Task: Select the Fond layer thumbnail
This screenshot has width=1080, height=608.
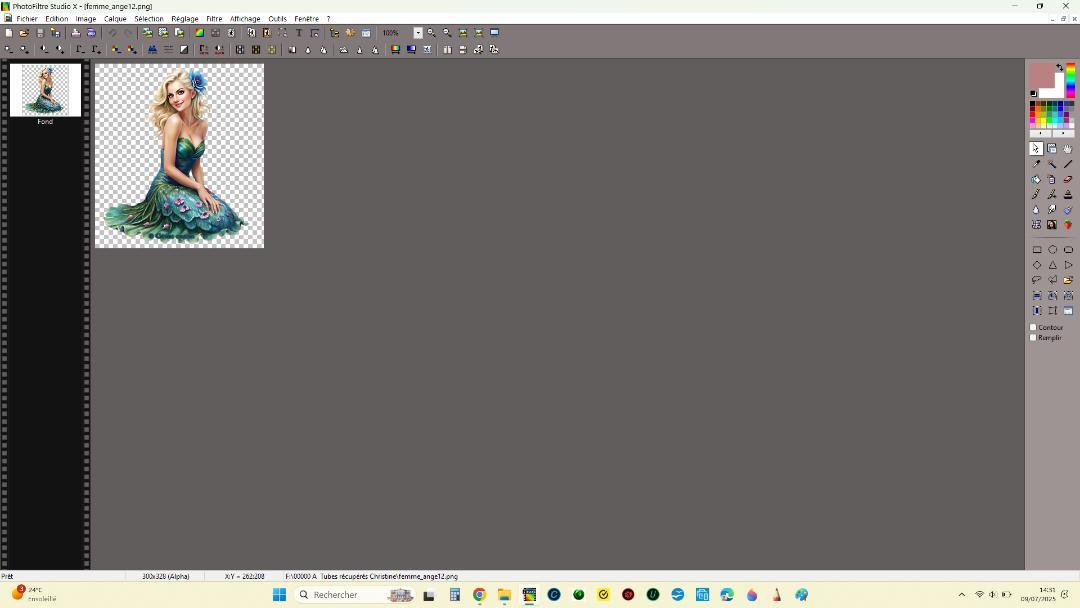Action: coord(45,90)
